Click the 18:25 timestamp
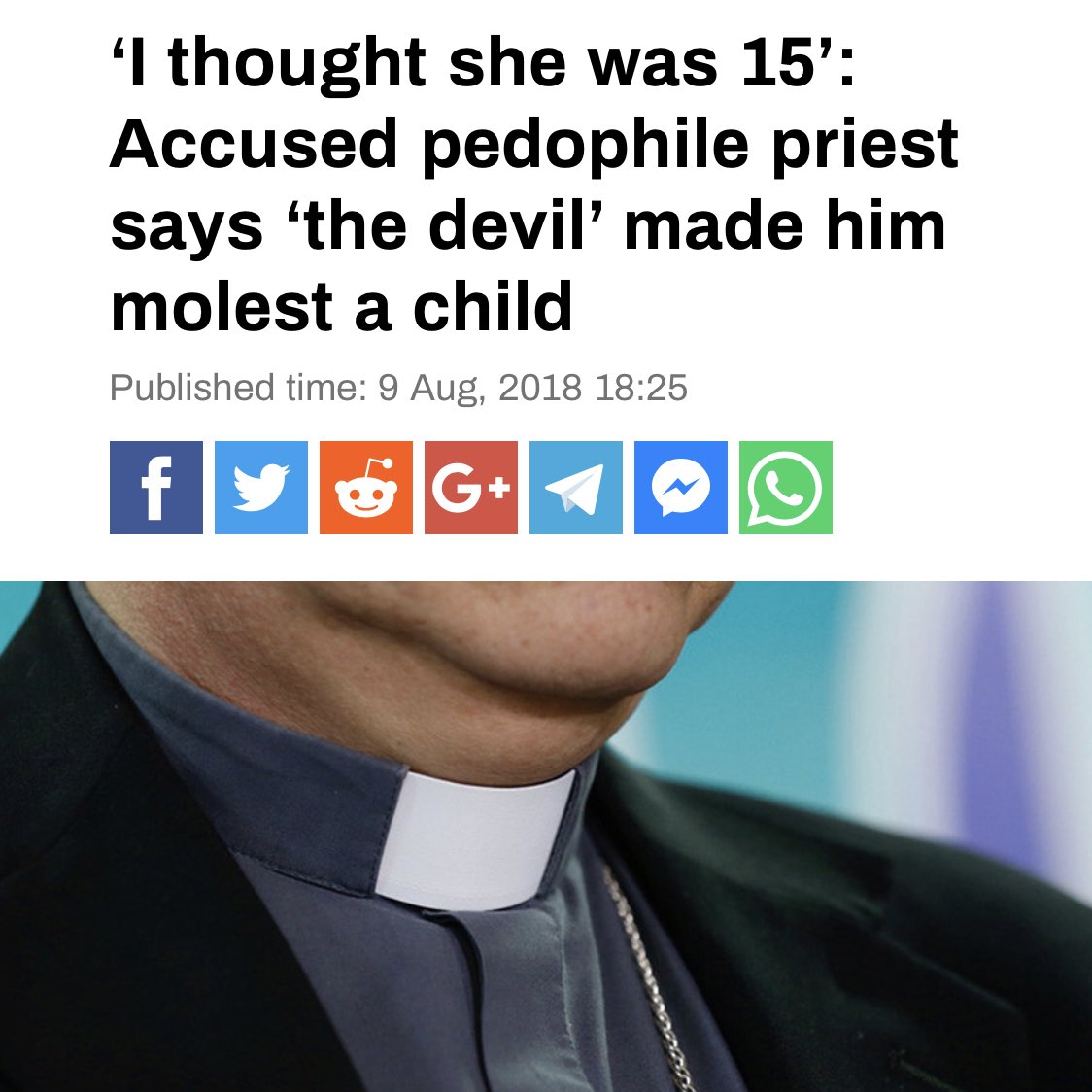This screenshot has width=1092, height=1092. click(641, 388)
